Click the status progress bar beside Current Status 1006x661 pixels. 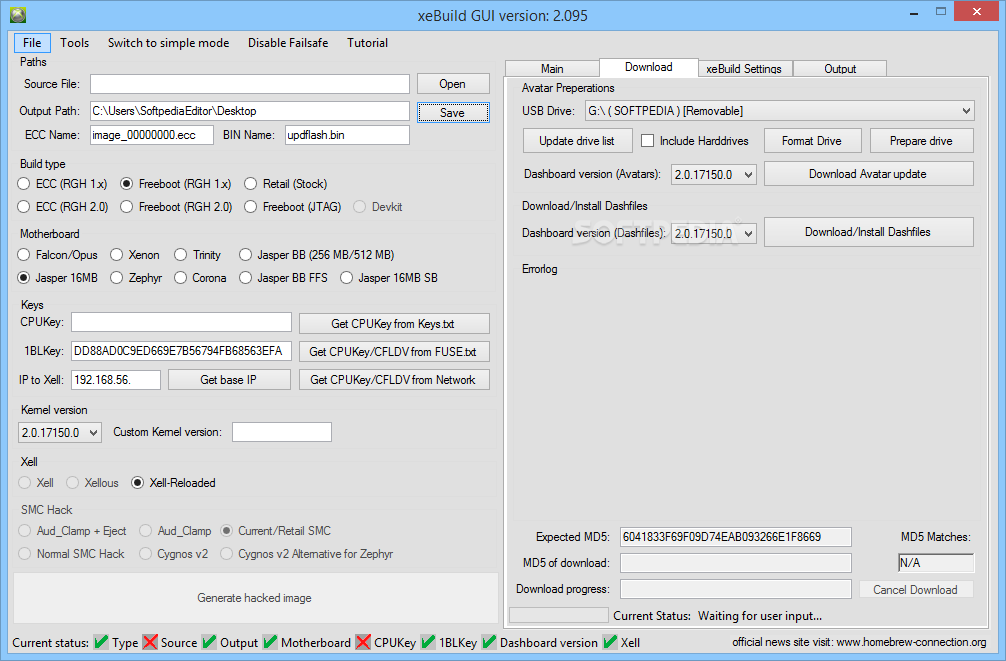tap(559, 615)
